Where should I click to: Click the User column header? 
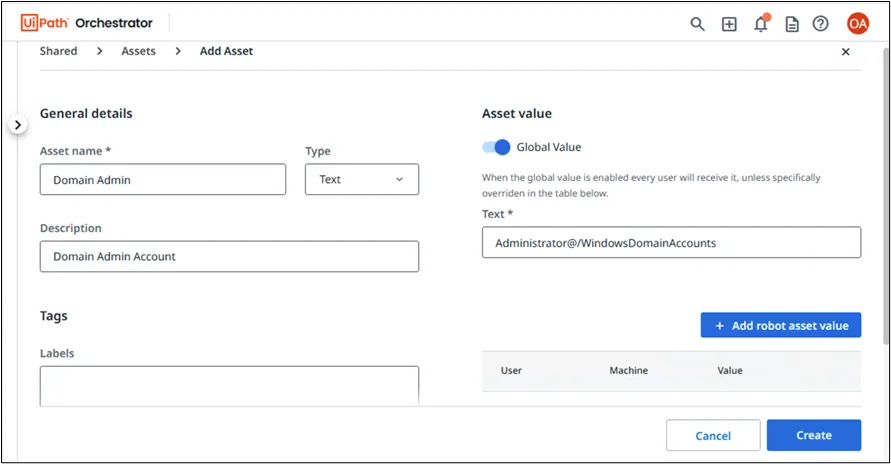(x=511, y=370)
